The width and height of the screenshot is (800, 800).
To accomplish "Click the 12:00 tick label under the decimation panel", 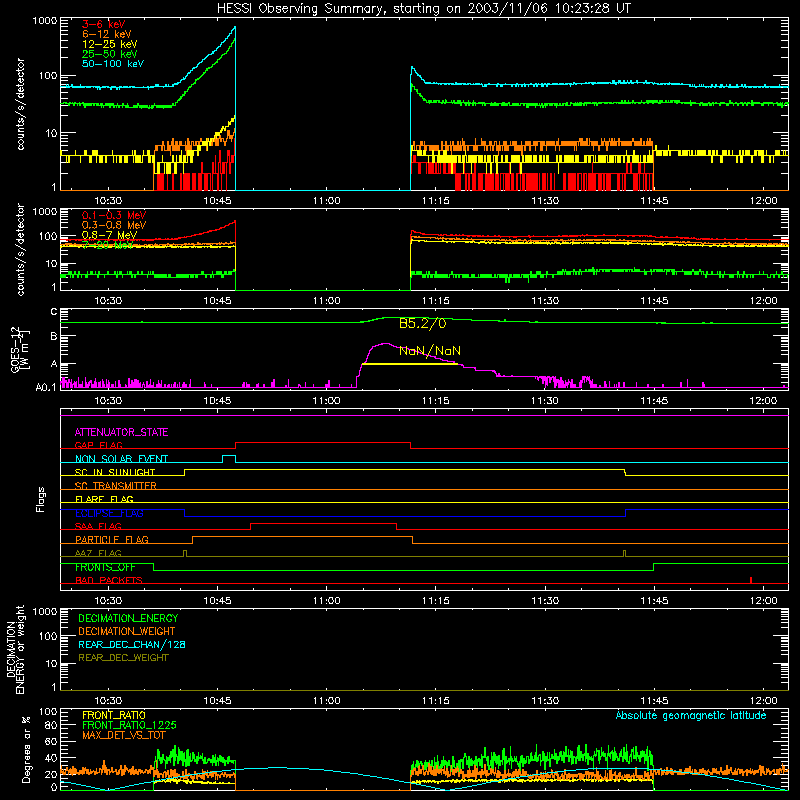I will click(763, 701).
